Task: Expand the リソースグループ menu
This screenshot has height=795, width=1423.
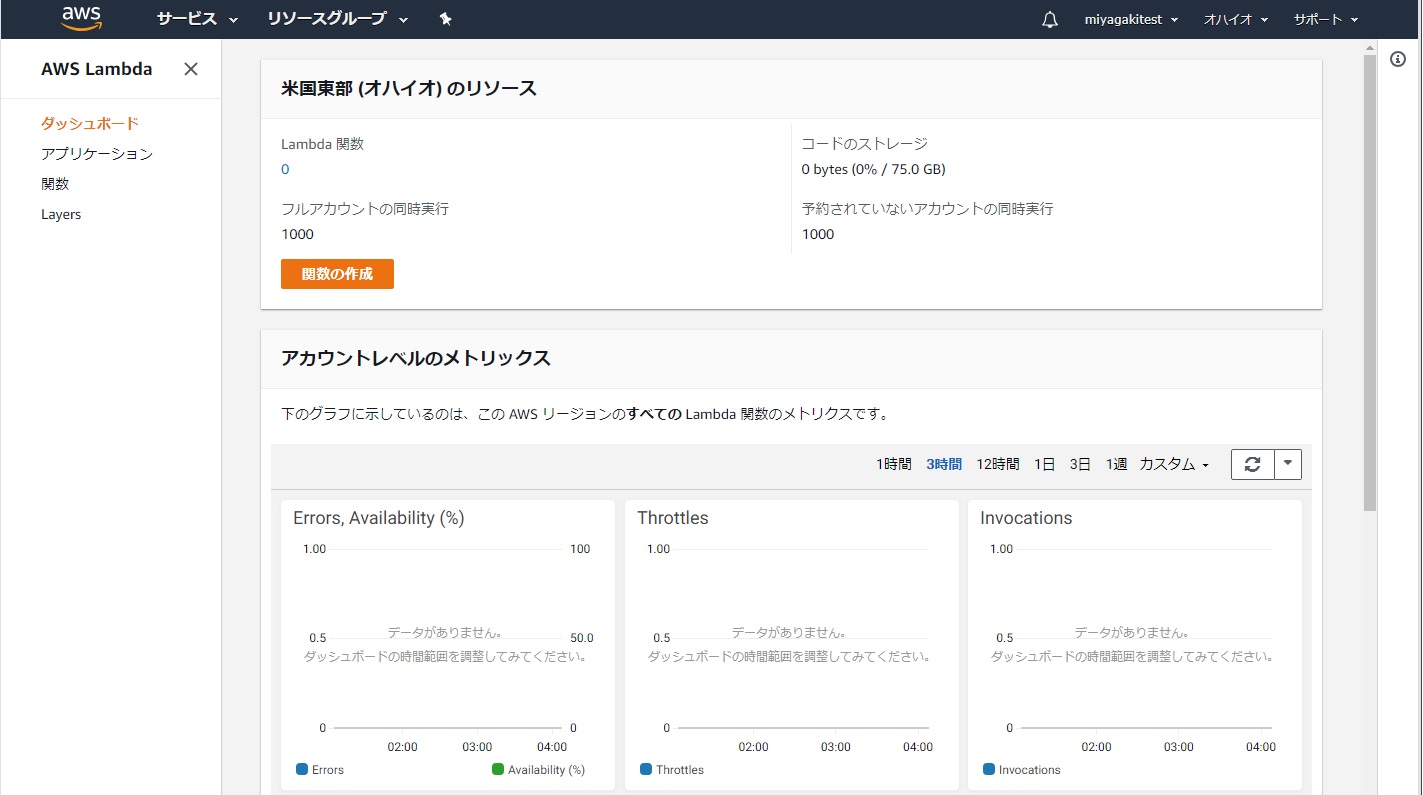Action: (337, 19)
